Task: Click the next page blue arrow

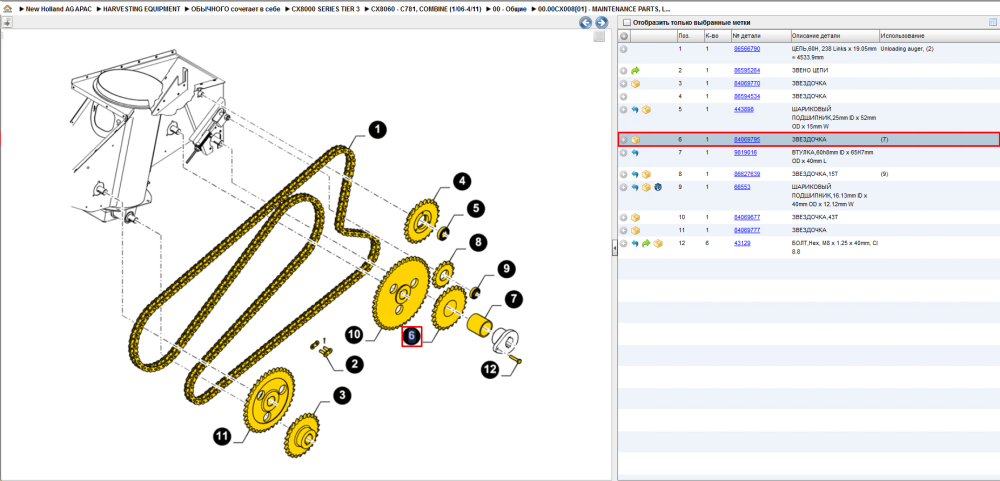Action: (601, 23)
